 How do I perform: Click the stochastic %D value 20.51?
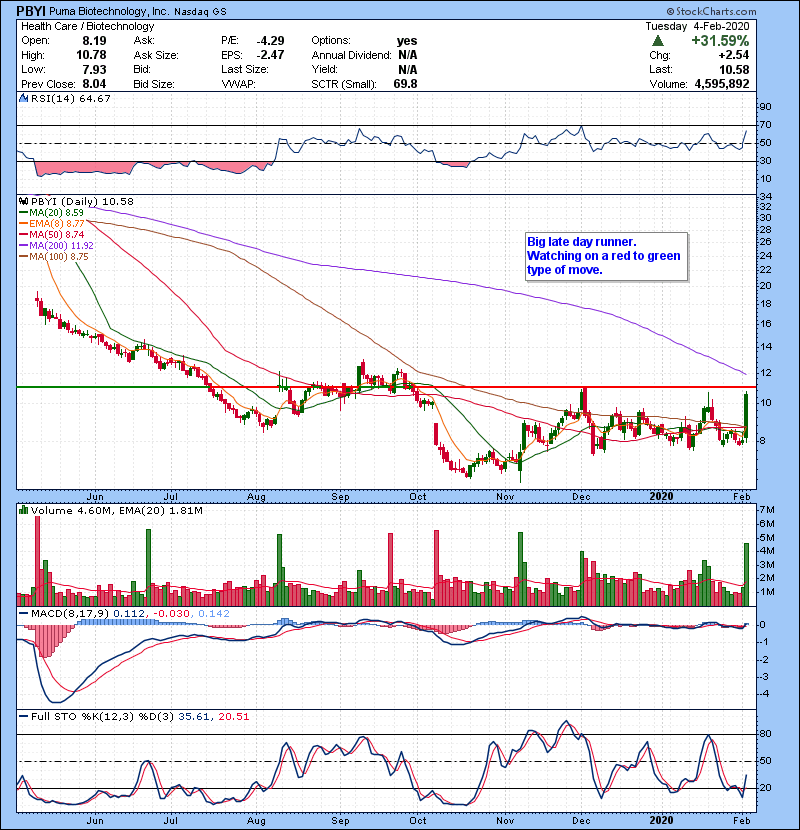point(233,717)
